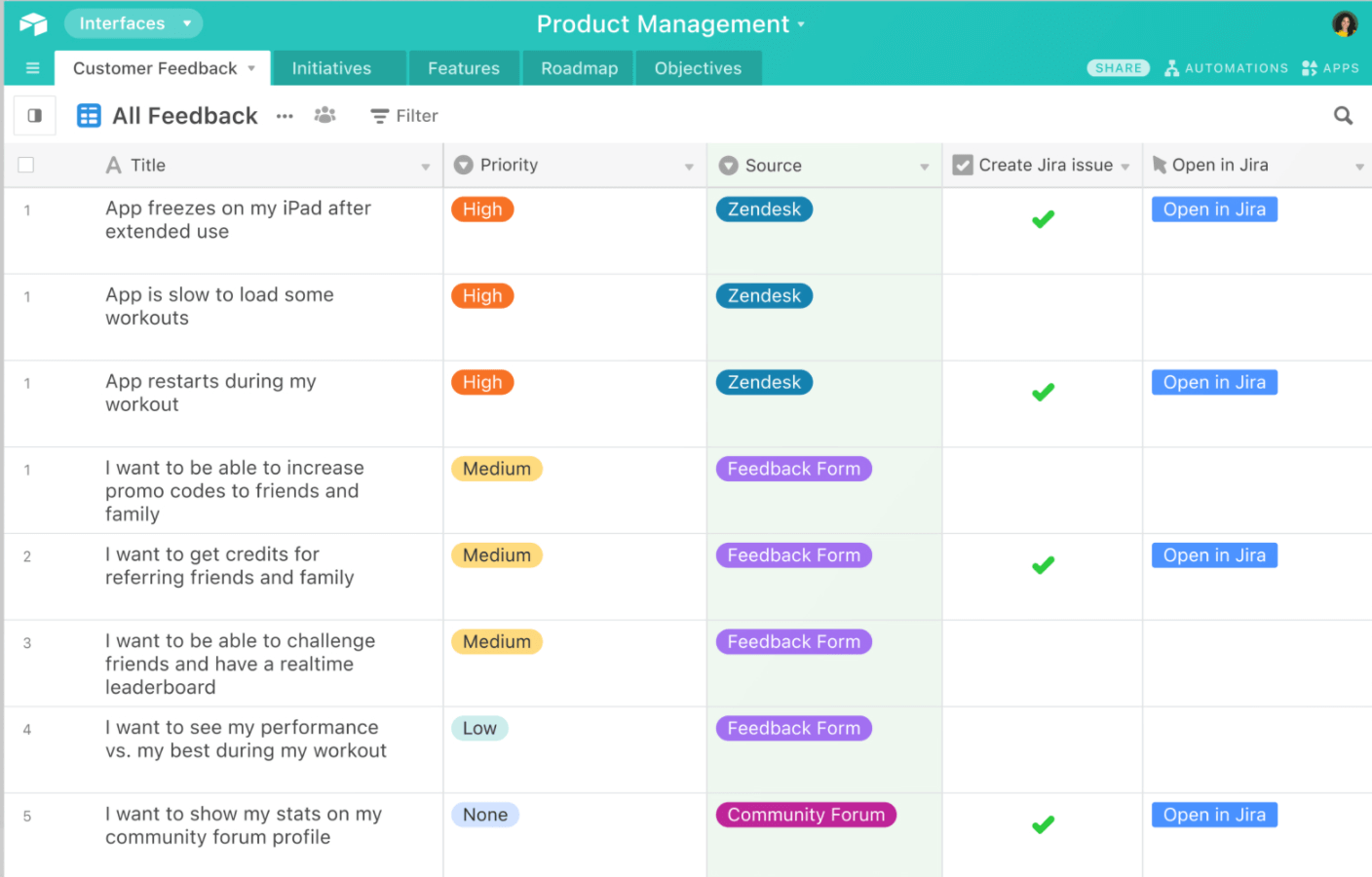The height and width of the screenshot is (877, 1372).
Task: Click the collaborators people icon
Action: click(x=325, y=115)
